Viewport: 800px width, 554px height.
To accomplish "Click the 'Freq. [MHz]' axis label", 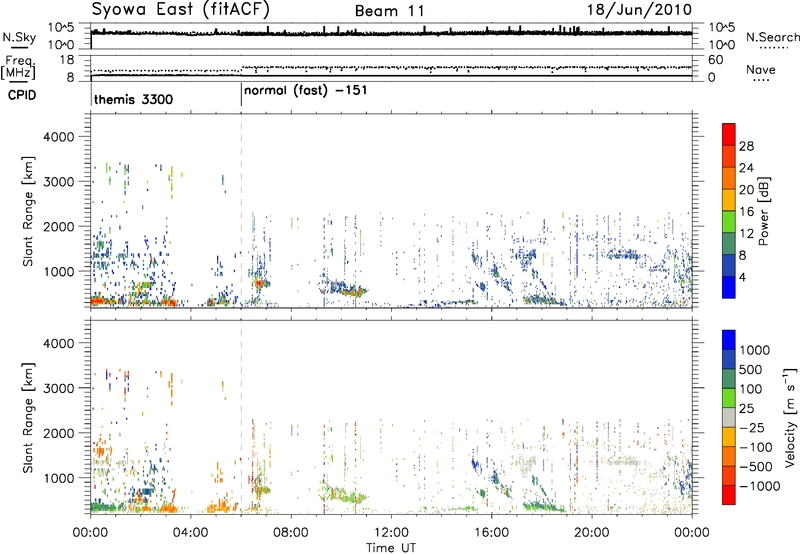I will click(18, 68).
